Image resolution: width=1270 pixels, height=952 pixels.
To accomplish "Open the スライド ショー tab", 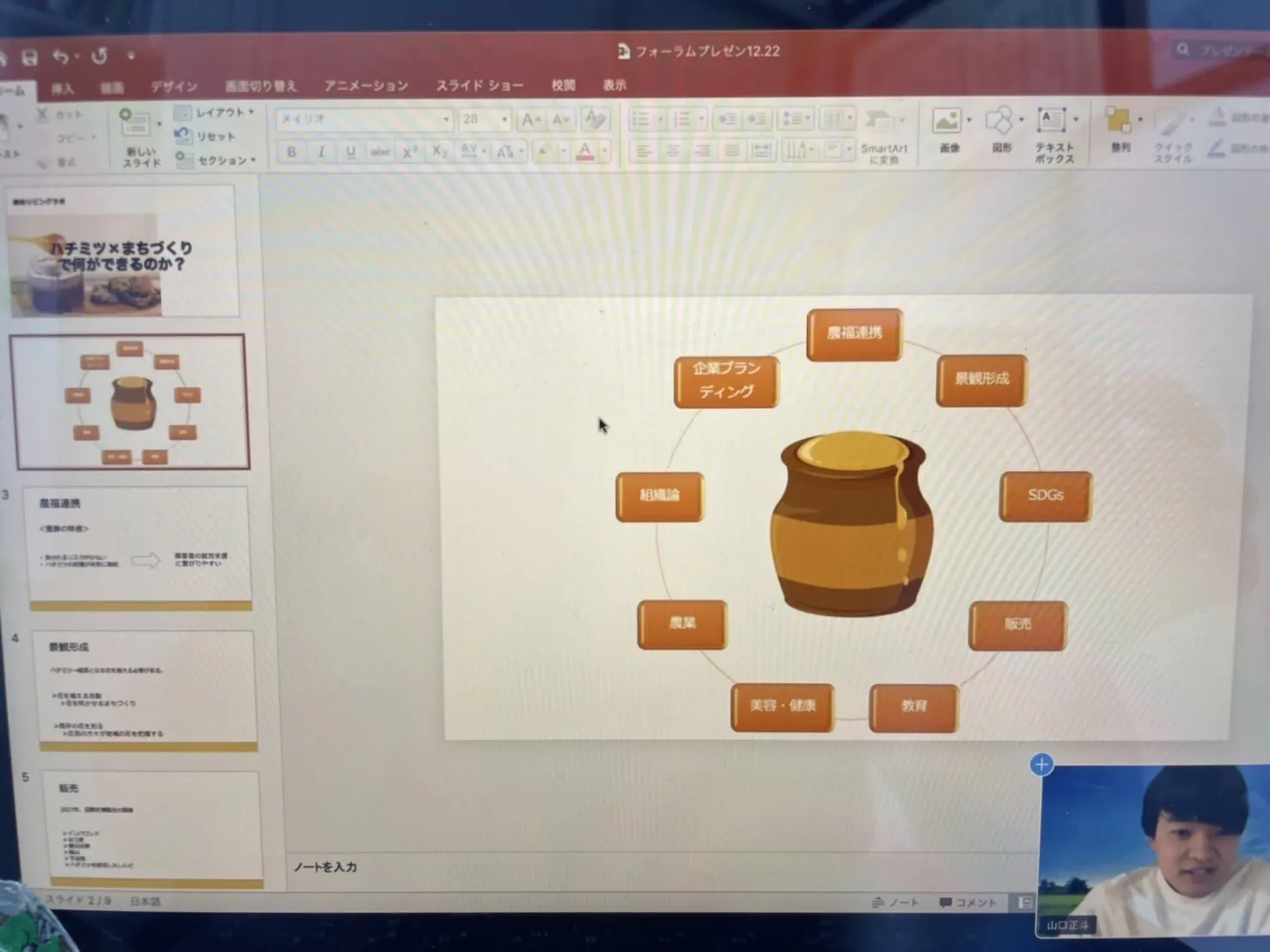I will point(479,86).
